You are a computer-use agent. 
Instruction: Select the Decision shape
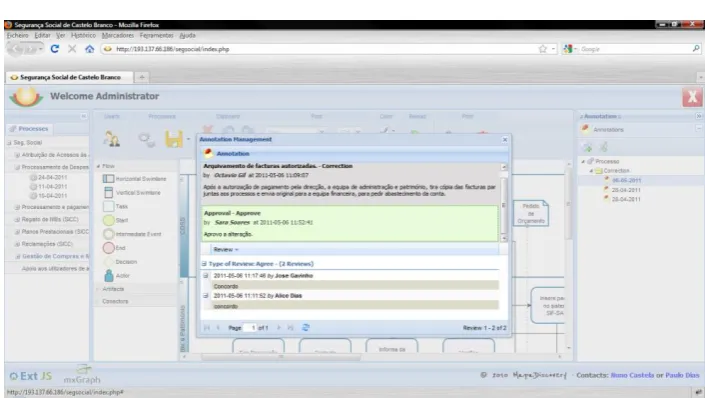pyautogui.click(x=120, y=262)
